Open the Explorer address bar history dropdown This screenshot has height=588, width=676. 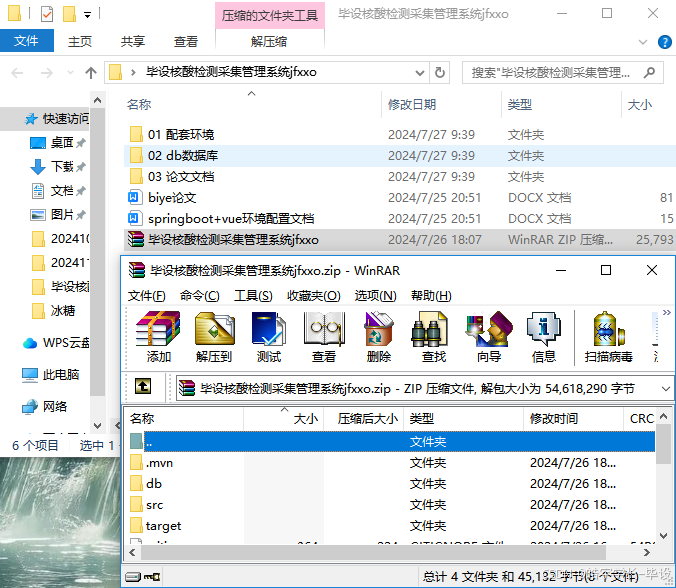click(x=419, y=72)
